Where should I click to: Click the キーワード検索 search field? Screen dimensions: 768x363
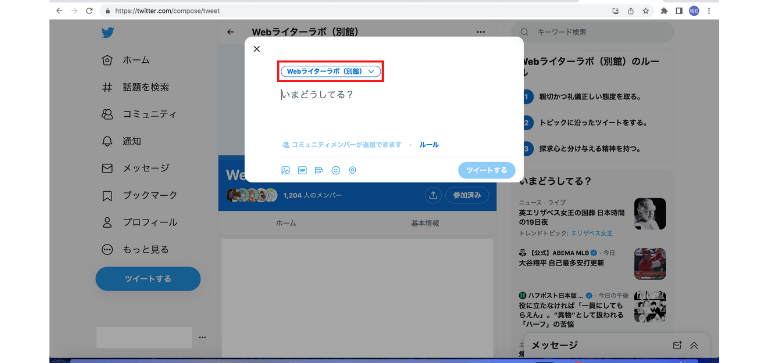(593, 32)
